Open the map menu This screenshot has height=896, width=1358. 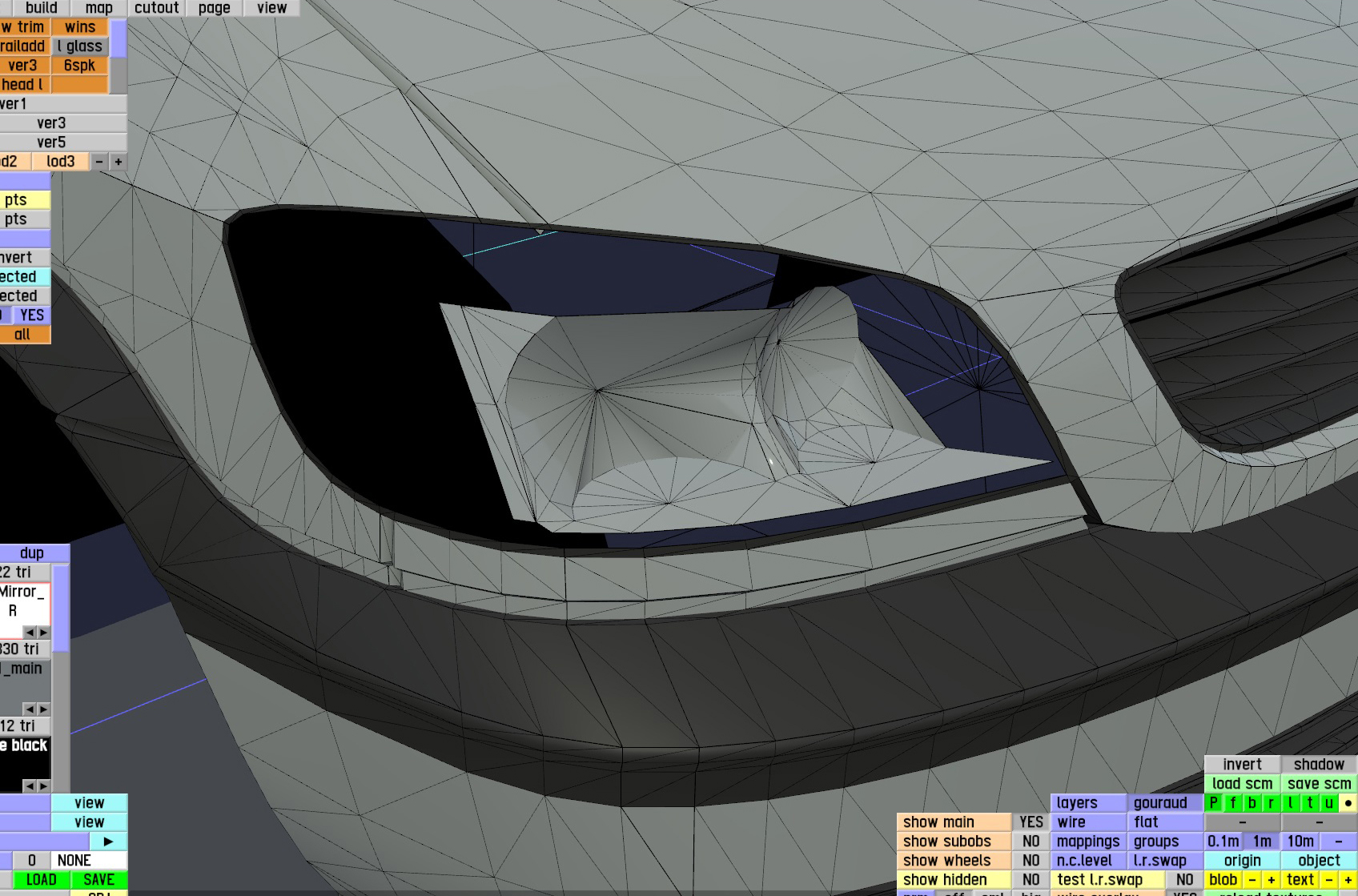[99, 8]
